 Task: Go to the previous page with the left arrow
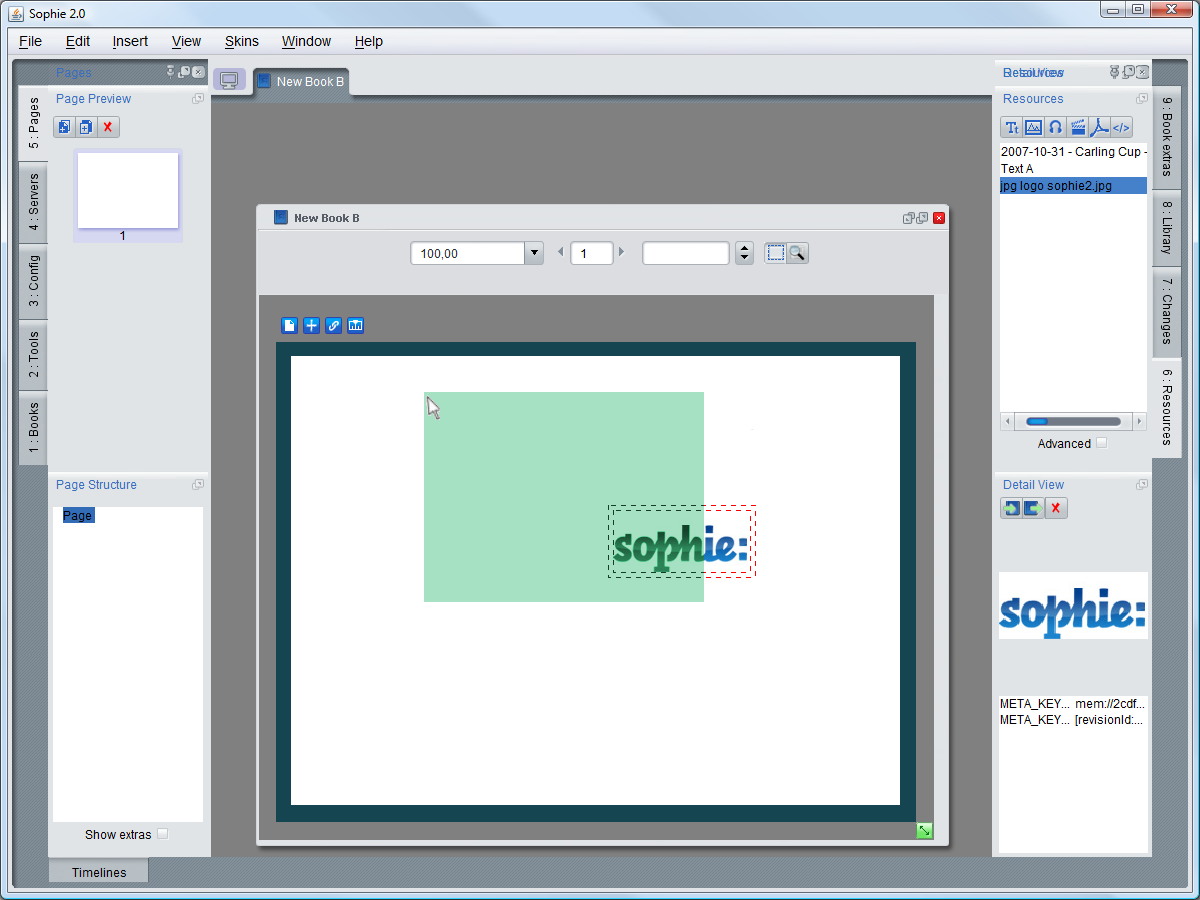(560, 252)
